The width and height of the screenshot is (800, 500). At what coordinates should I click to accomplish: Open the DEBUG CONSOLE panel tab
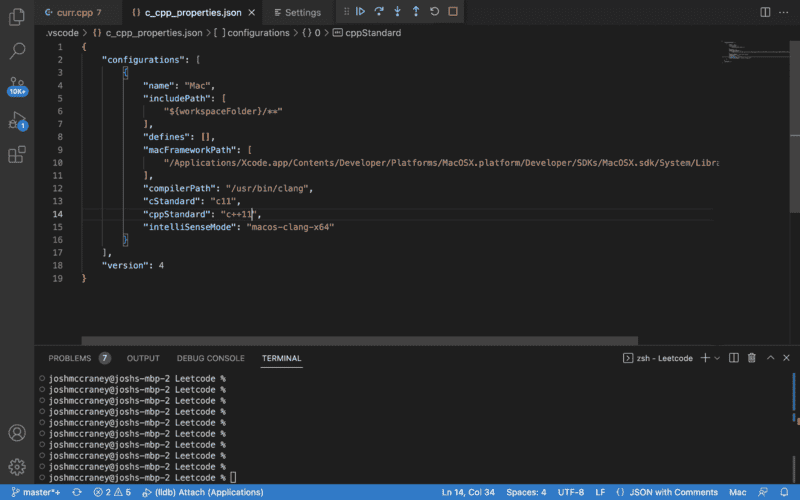coord(211,358)
